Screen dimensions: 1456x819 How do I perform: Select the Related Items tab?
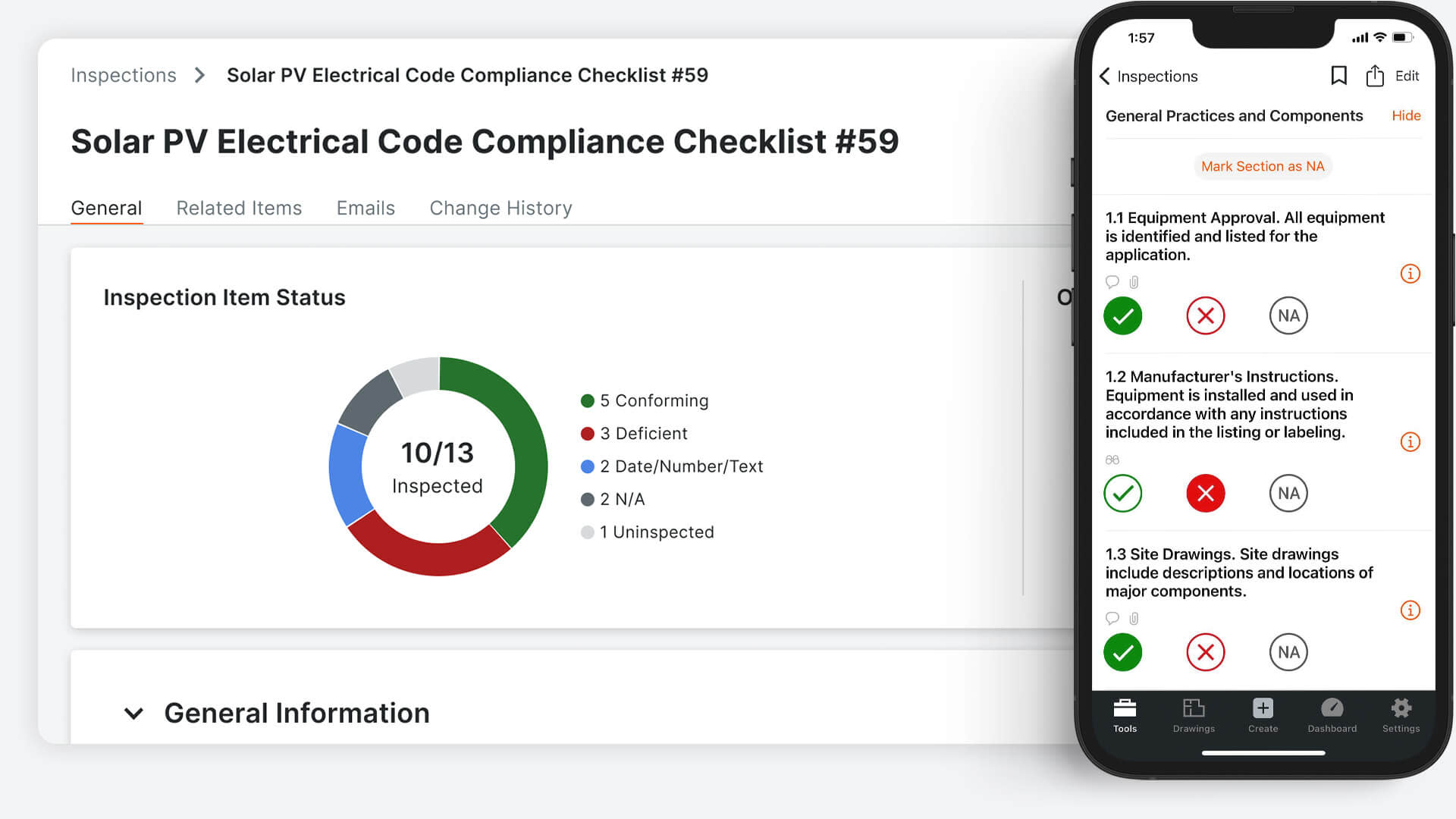pyautogui.click(x=239, y=208)
